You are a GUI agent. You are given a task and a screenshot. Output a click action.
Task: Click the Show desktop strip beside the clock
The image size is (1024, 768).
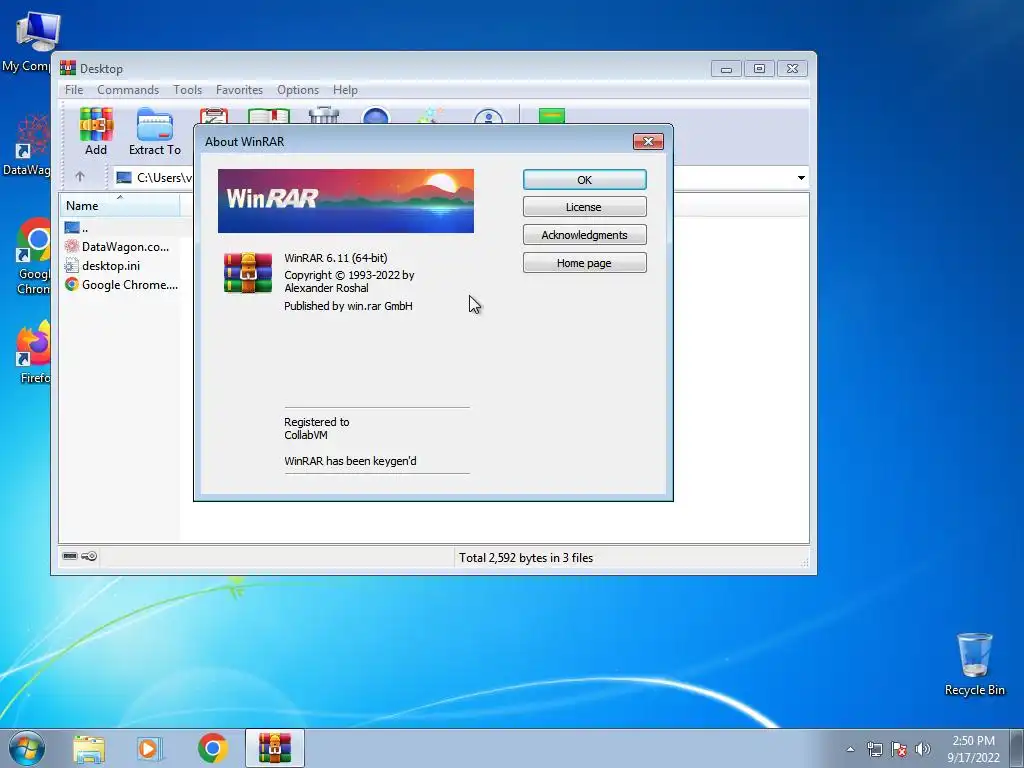[x=1017, y=748]
